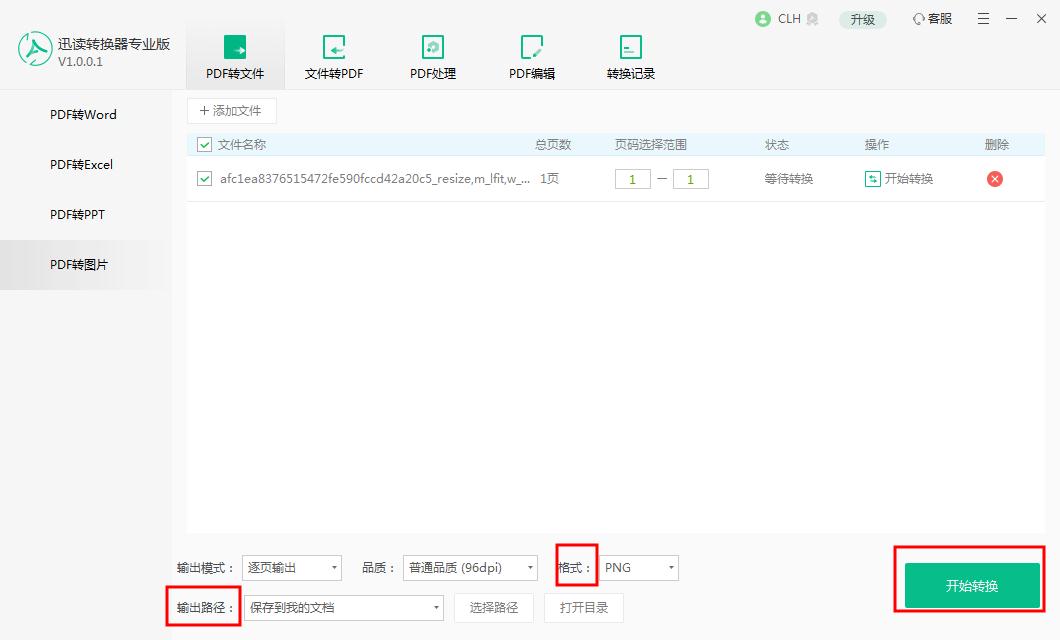This screenshot has height=640, width=1060.
Task: Expand the 输出模式 mode dropdown
Action: pyautogui.click(x=291, y=567)
